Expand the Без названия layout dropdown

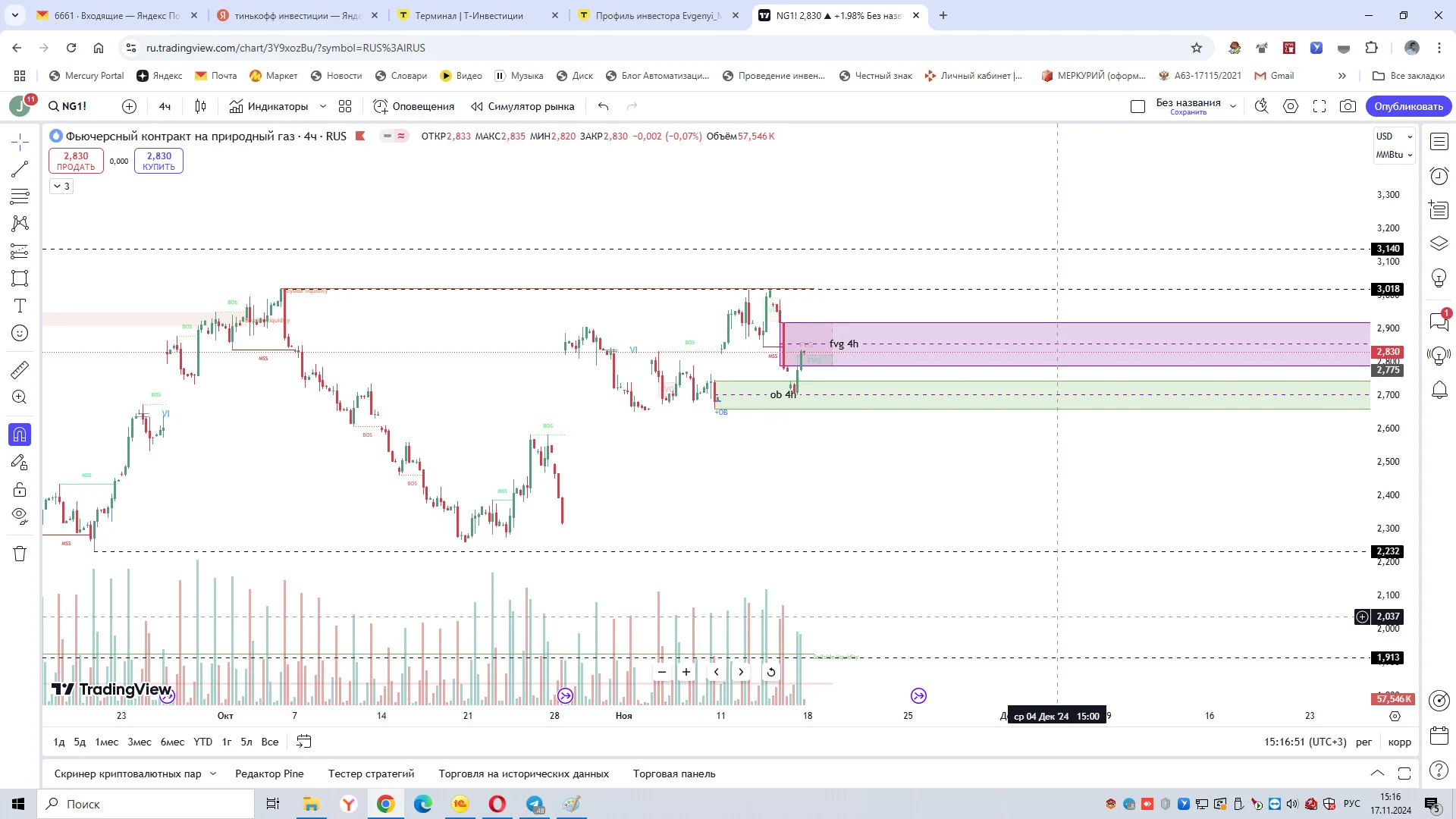pos(1233,106)
